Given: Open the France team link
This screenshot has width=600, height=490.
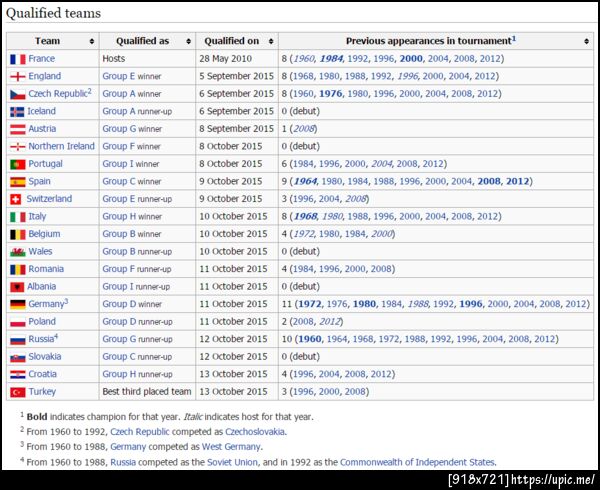Looking at the screenshot, I should click(x=42, y=59).
